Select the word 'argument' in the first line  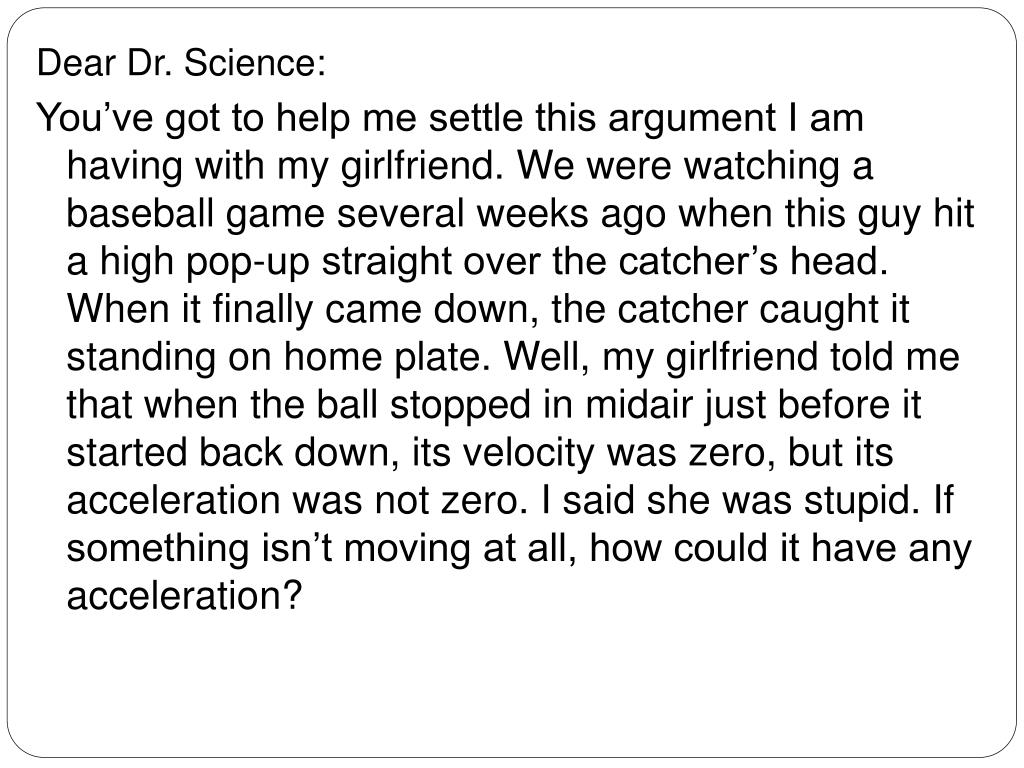point(692,121)
